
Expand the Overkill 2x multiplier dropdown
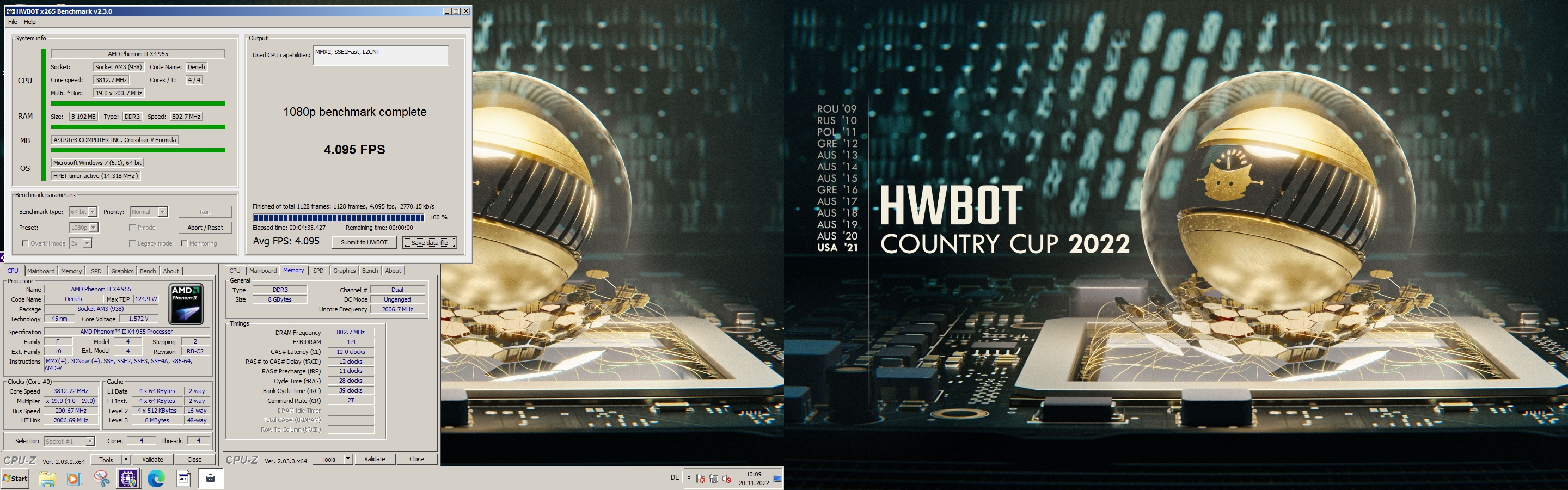(87, 243)
